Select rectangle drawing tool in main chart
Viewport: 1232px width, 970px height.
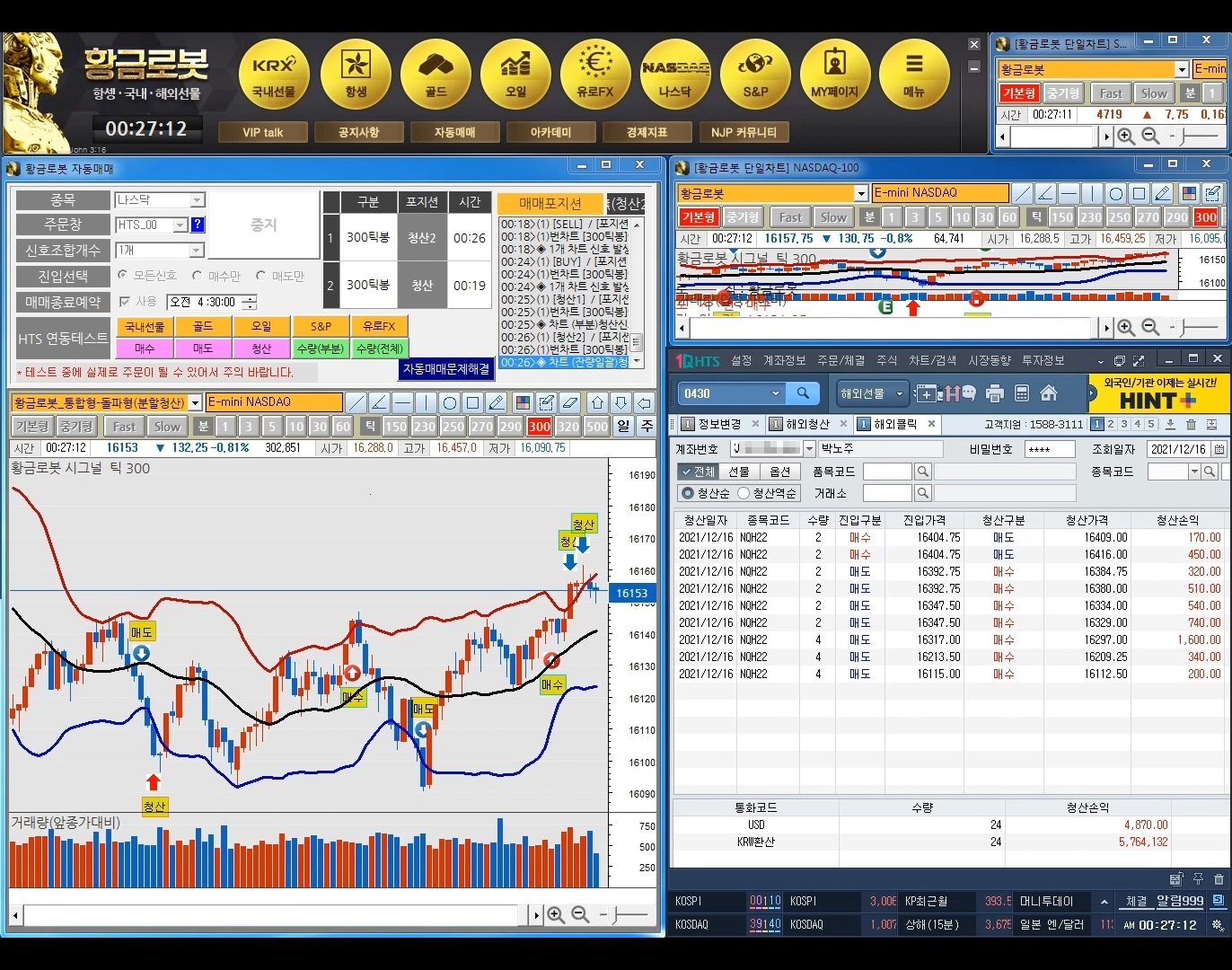(472, 402)
